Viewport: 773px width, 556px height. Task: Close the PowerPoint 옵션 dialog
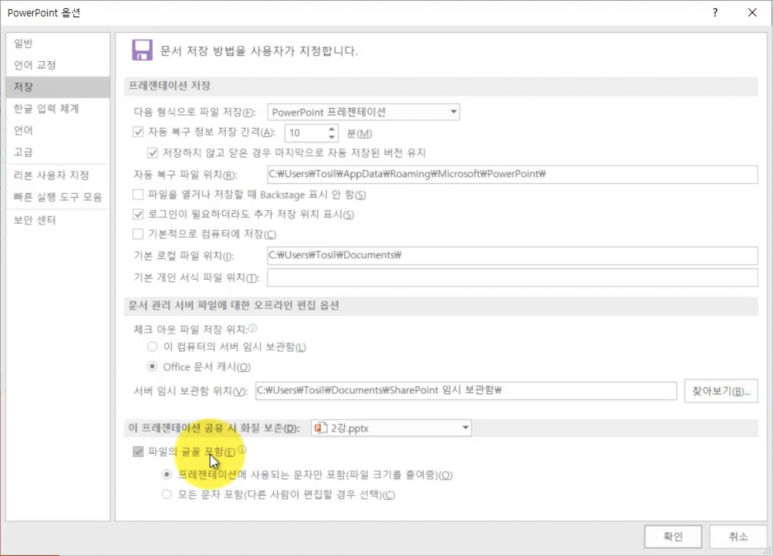click(x=752, y=13)
